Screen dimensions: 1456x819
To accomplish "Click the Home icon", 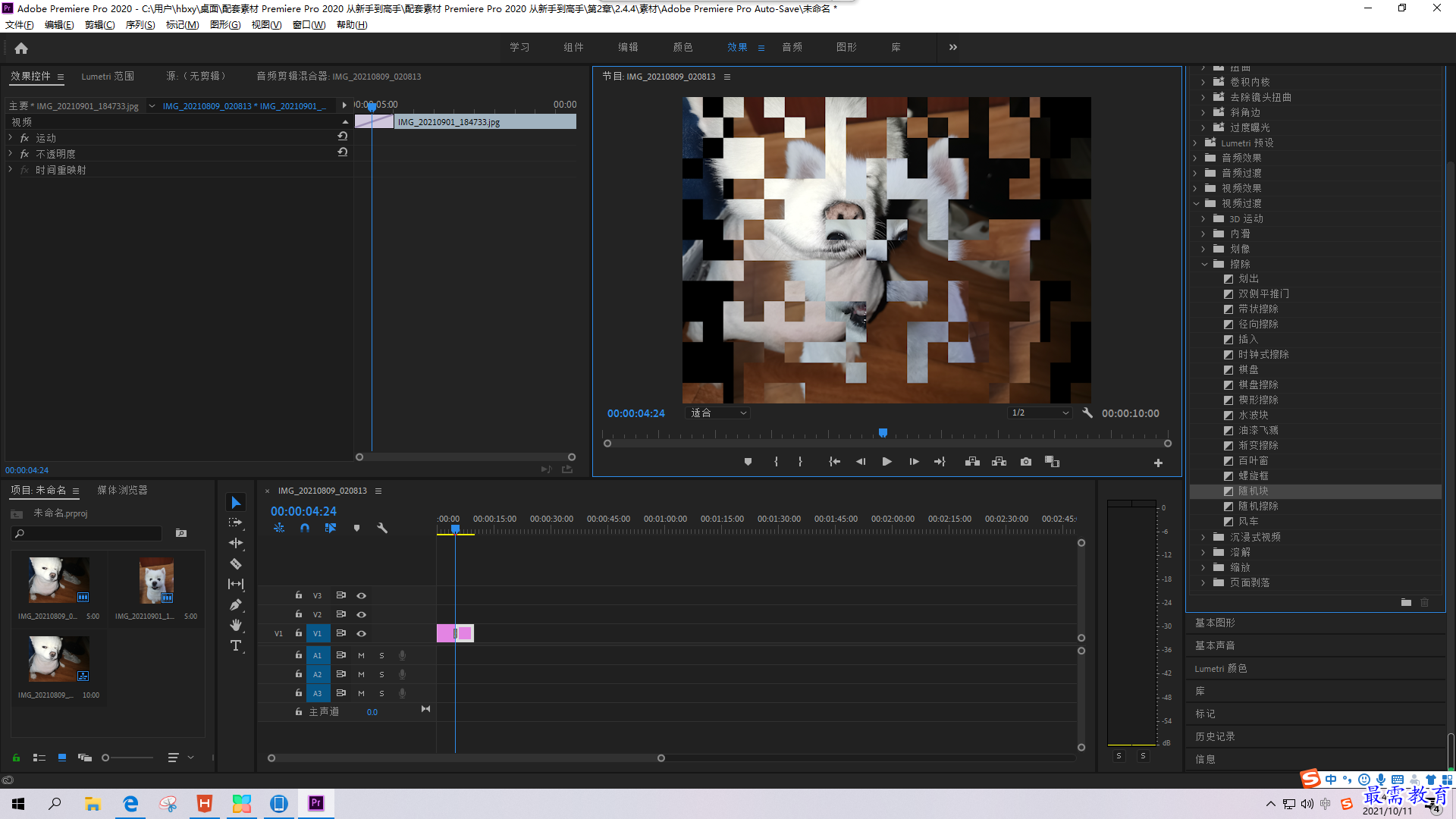I will point(21,48).
